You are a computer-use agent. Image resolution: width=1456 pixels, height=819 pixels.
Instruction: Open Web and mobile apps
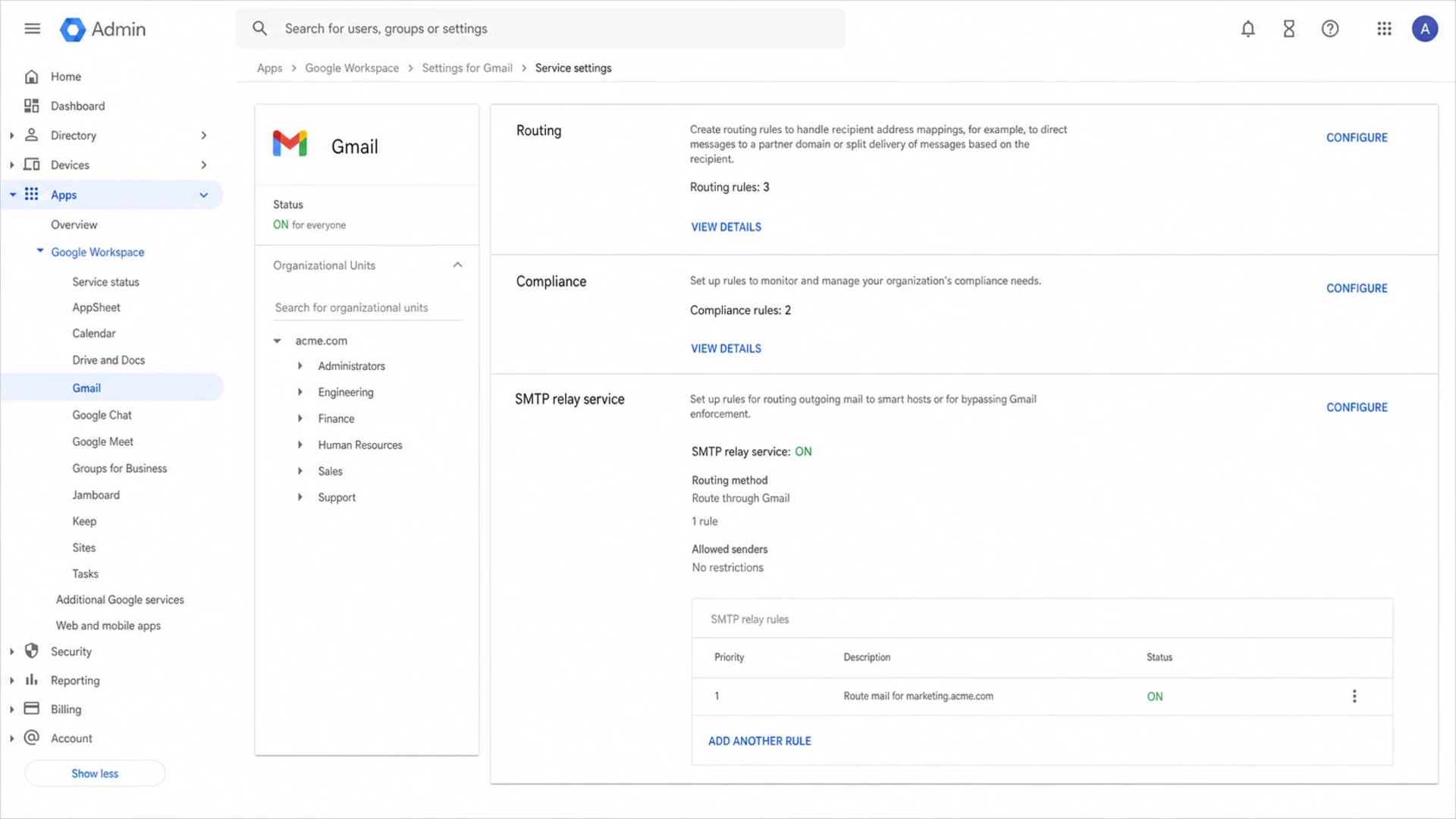point(108,626)
